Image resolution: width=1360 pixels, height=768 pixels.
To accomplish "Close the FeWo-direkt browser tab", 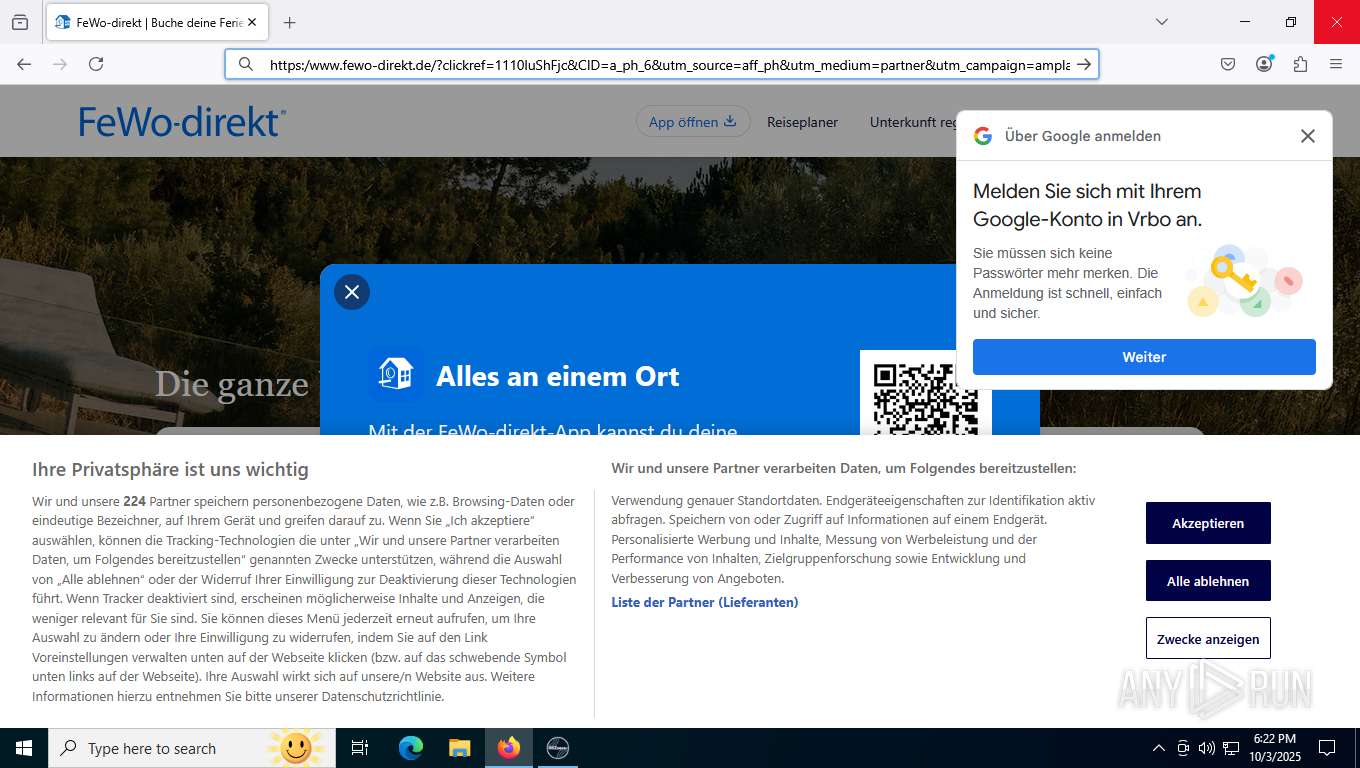I will (x=251, y=22).
